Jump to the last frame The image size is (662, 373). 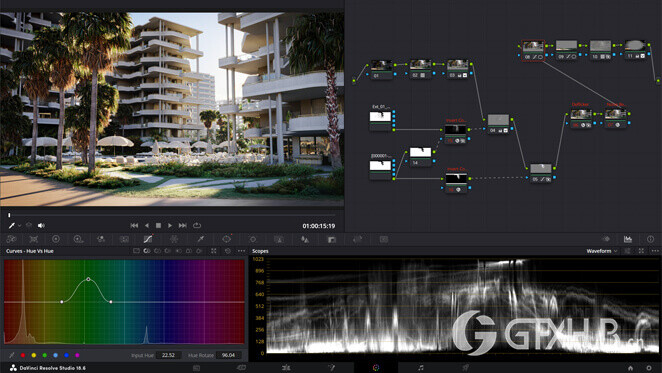pos(182,226)
